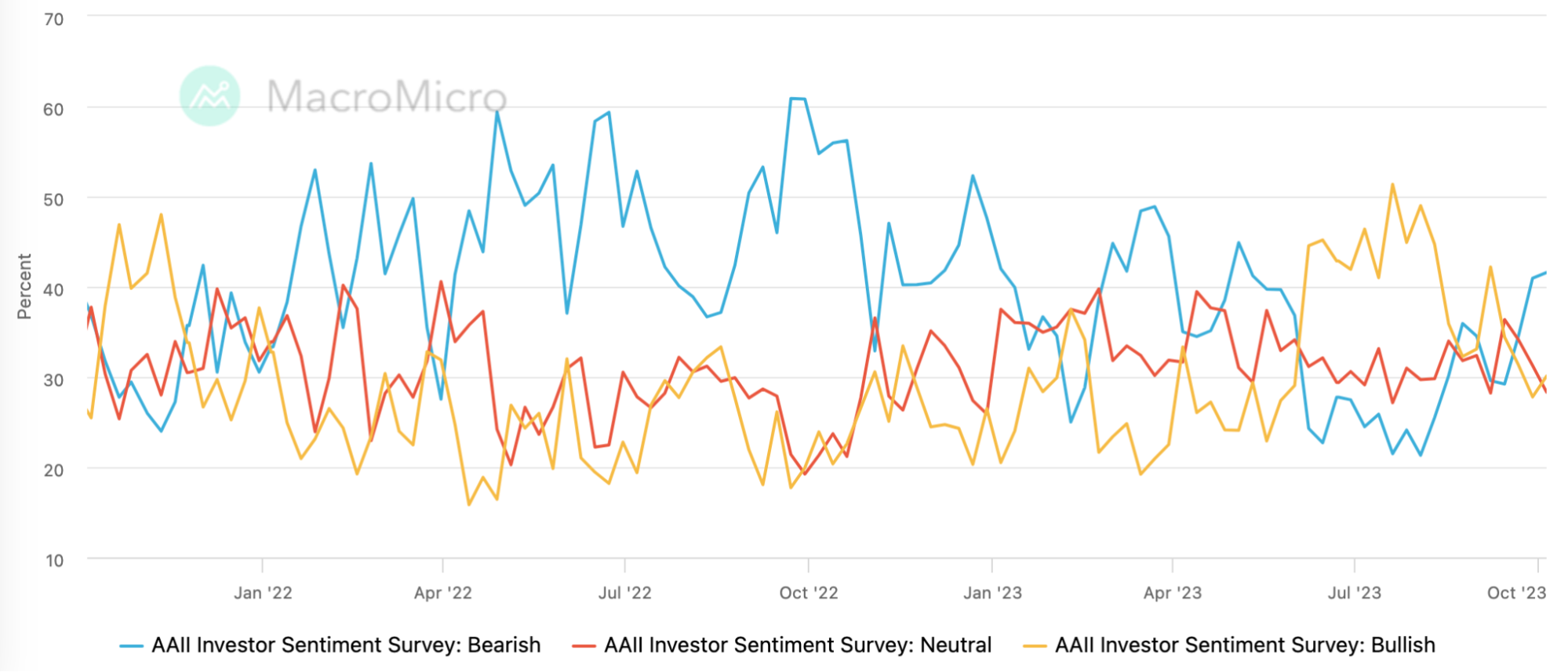Click the MacroMicro watermark text
The image size is (1568, 672).
(x=387, y=96)
